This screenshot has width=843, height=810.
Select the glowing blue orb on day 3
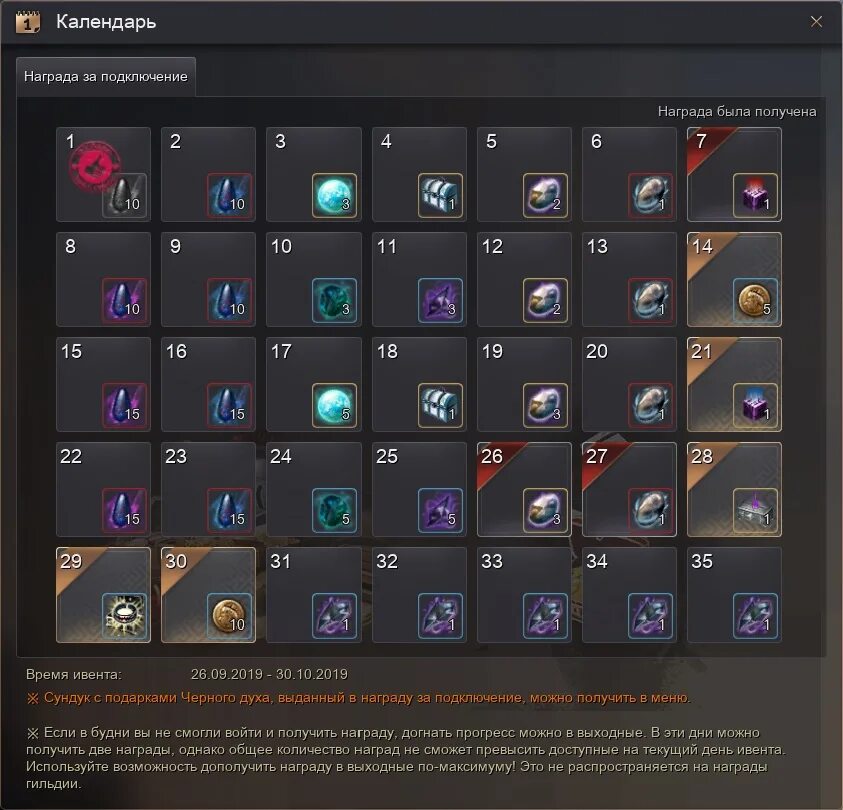[x=334, y=195]
